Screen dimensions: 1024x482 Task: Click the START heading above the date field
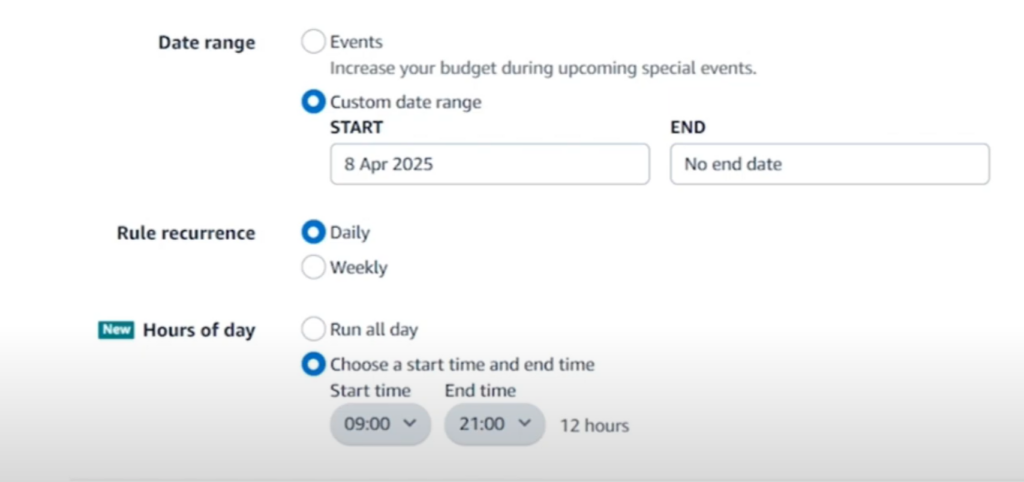(x=356, y=128)
